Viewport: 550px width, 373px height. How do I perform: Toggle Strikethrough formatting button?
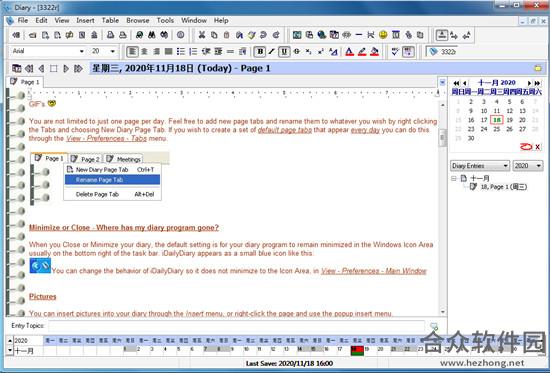(x=297, y=52)
